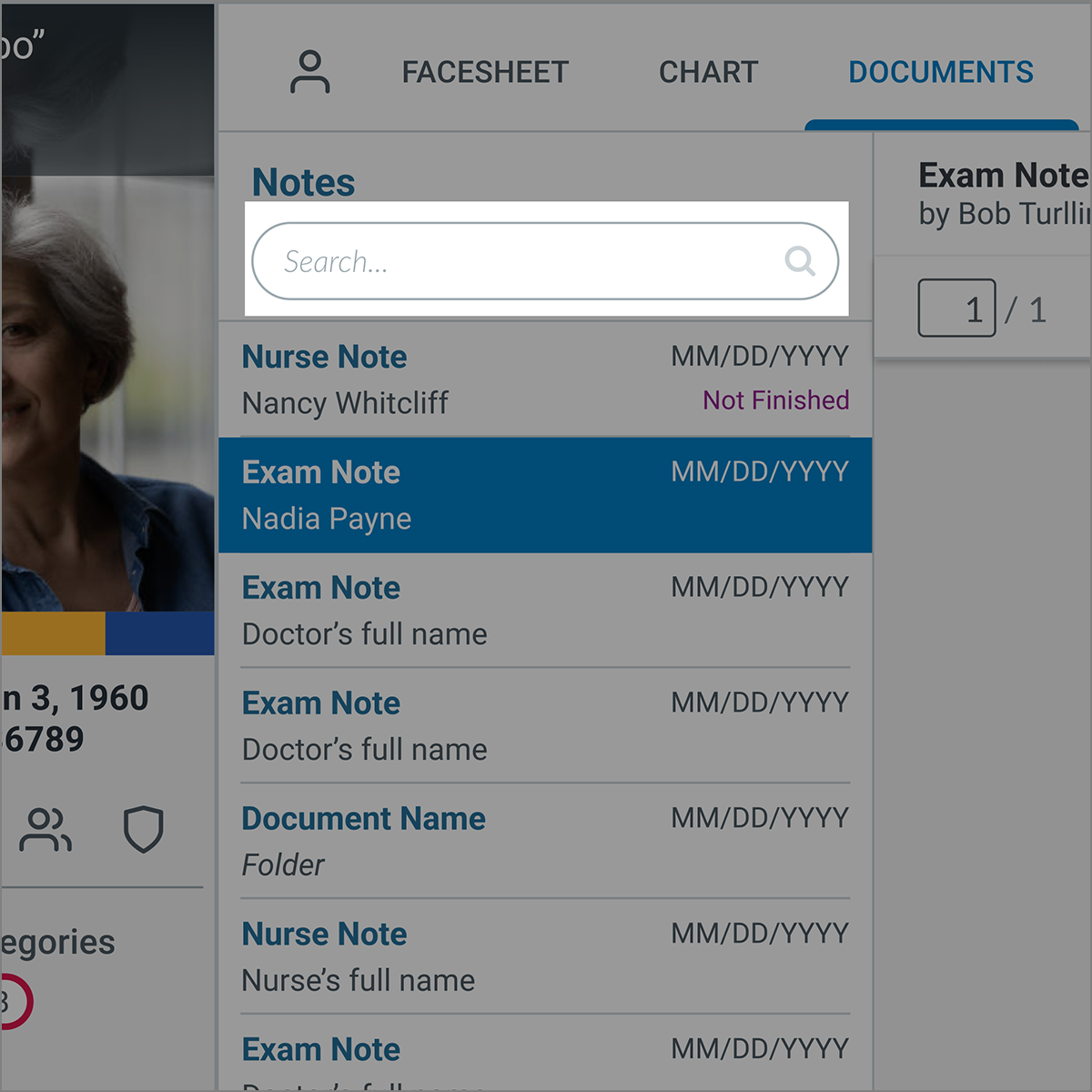Click the page number box showing 1

tap(956, 308)
